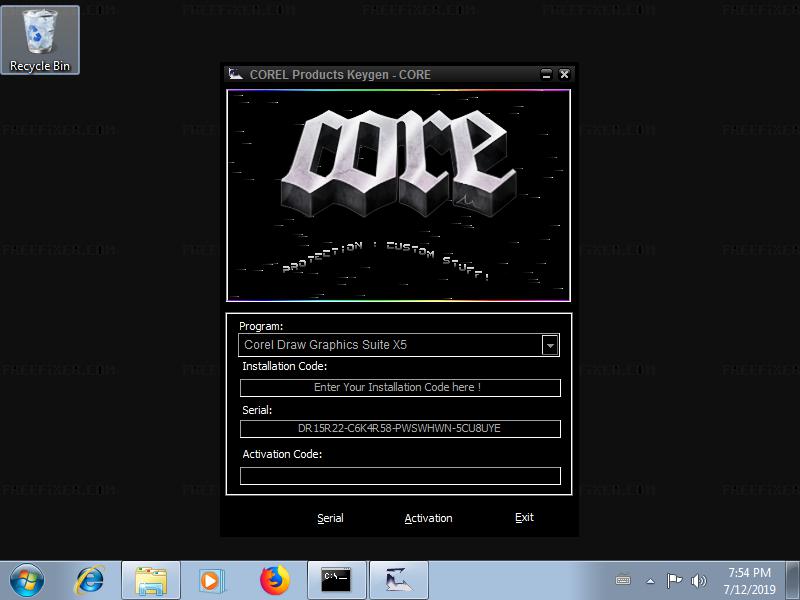
Task: Launch Internet Explorer from the taskbar
Action: tap(90, 580)
